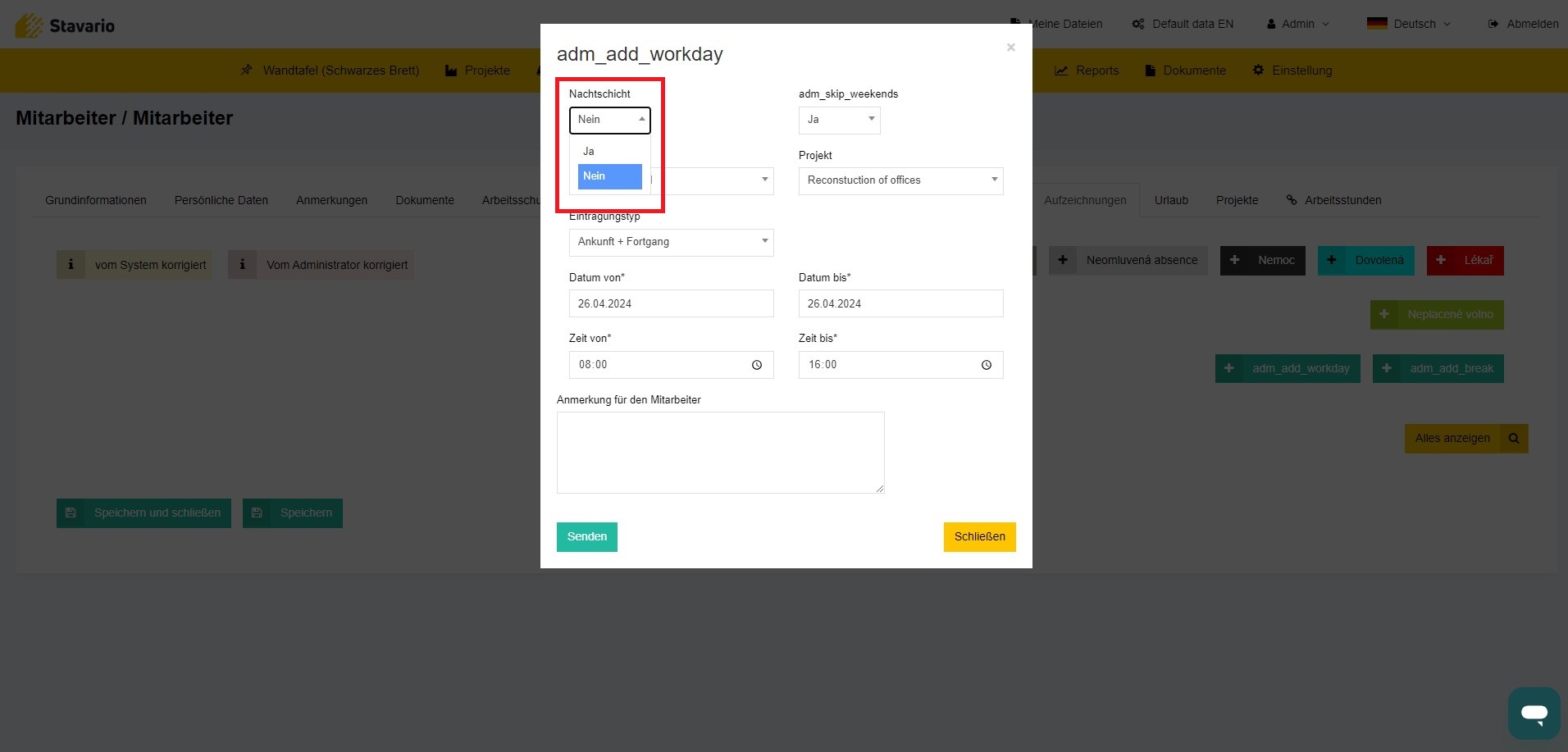Expand the dropdown partly hidden behind Nachtschicht list
The image size is (1568, 752).
(713, 180)
